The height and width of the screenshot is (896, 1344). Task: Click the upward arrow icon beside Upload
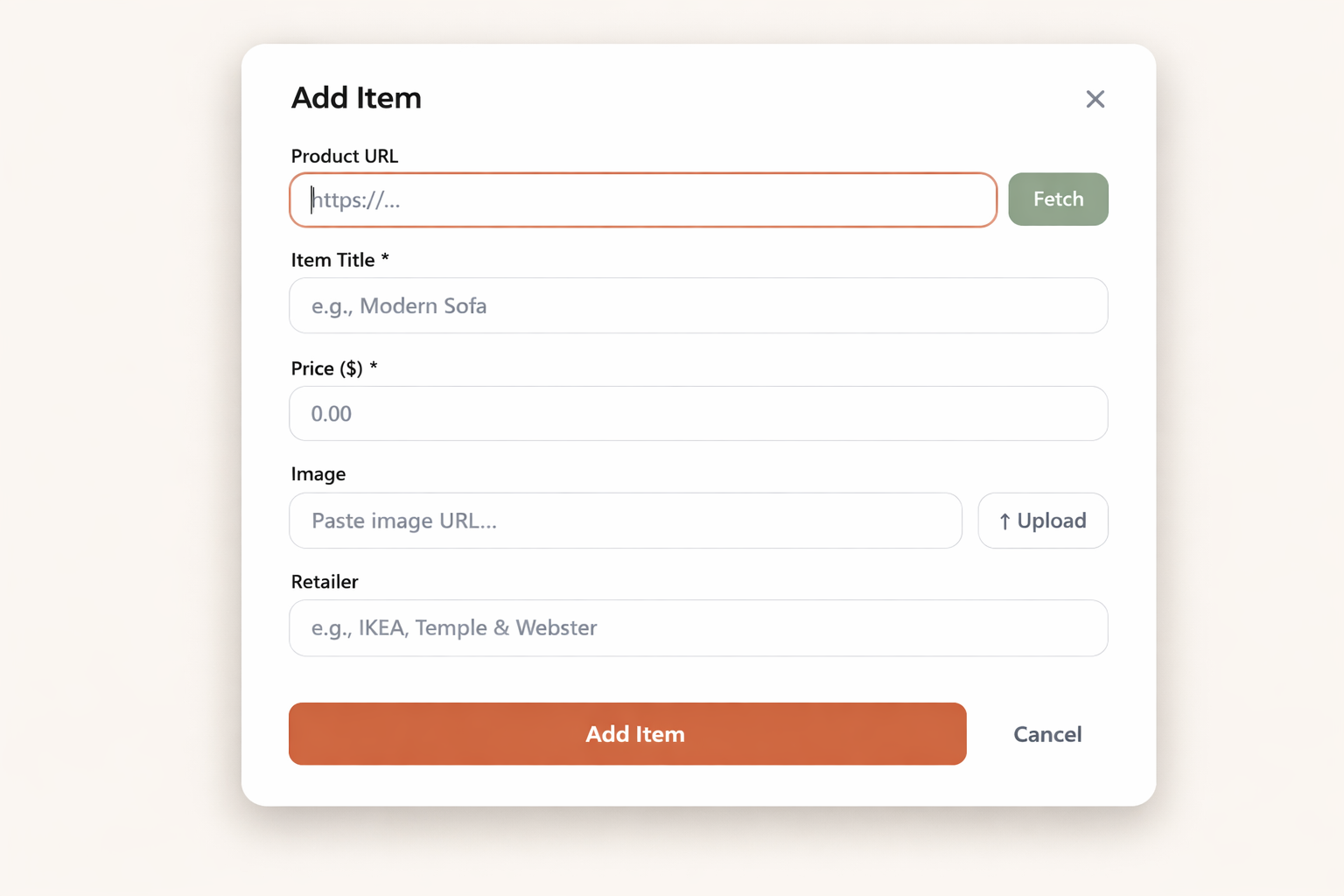click(x=1004, y=521)
